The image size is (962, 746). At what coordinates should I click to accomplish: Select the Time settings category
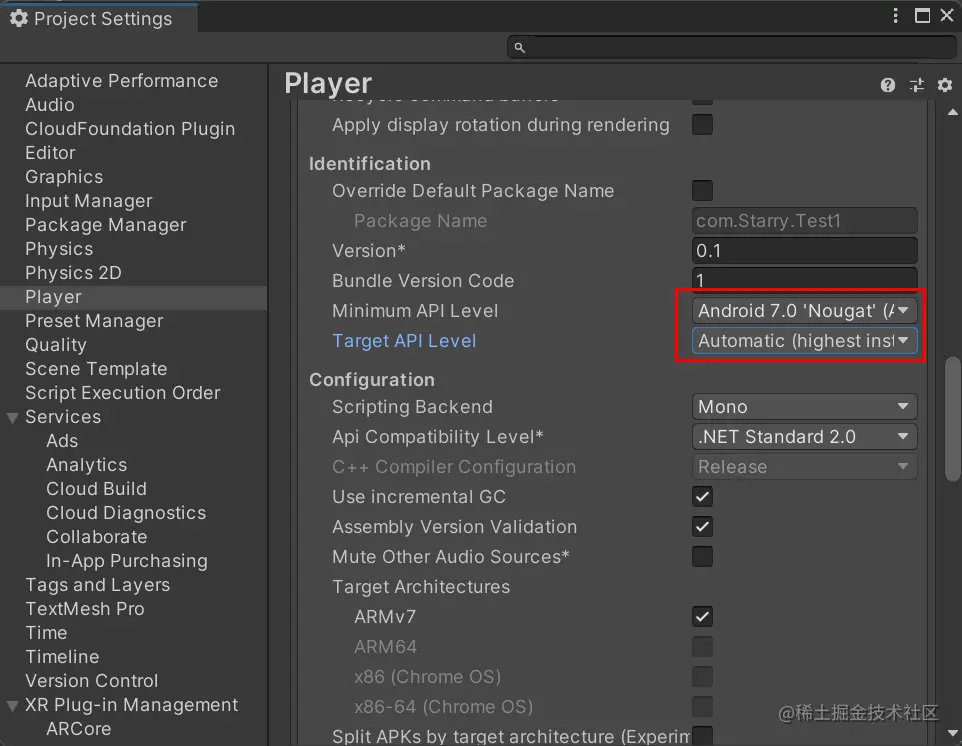tap(46, 633)
